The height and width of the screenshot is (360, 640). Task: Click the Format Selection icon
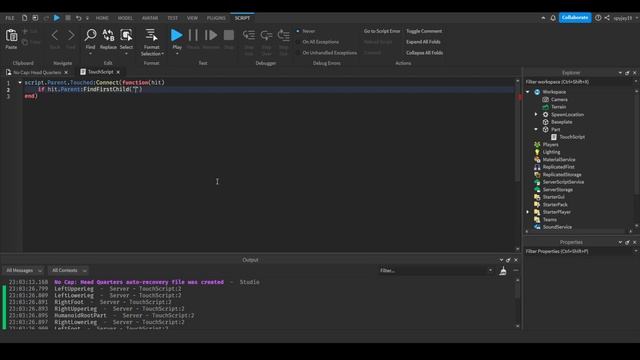click(151, 35)
